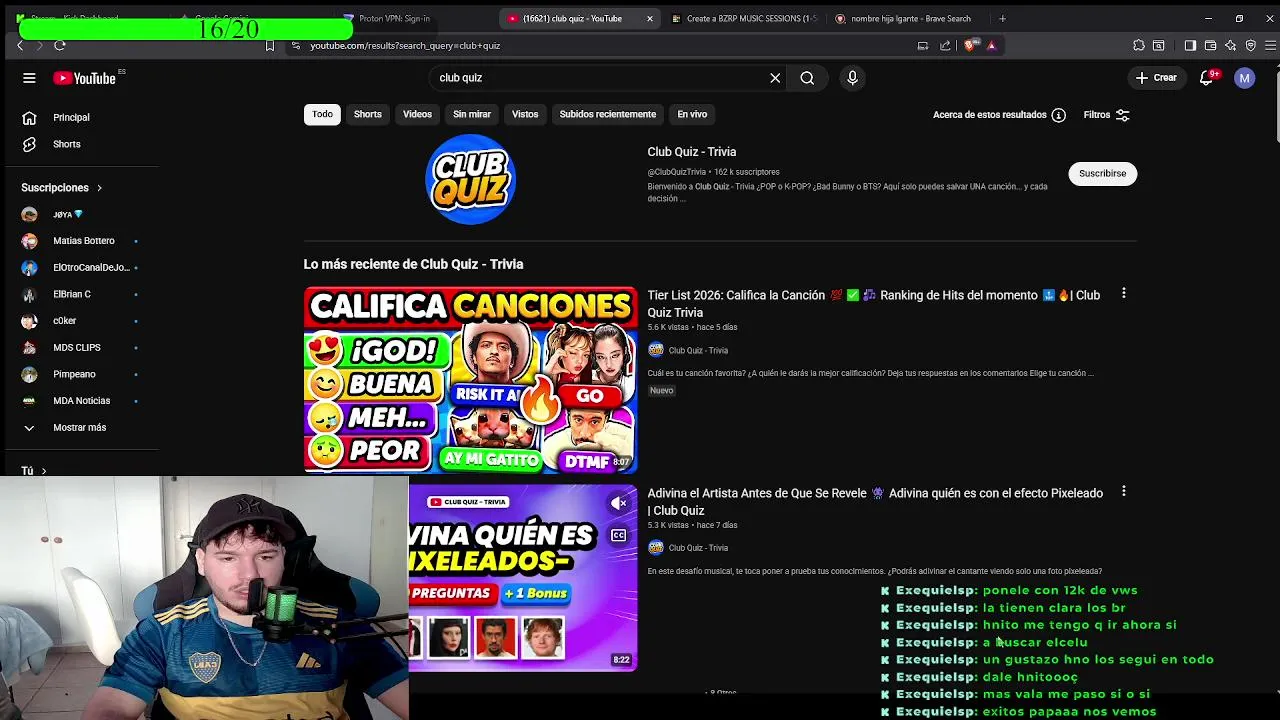Play the Califica Canciones thumbnail
The height and width of the screenshot is (720, 1280).
(470, 379)
